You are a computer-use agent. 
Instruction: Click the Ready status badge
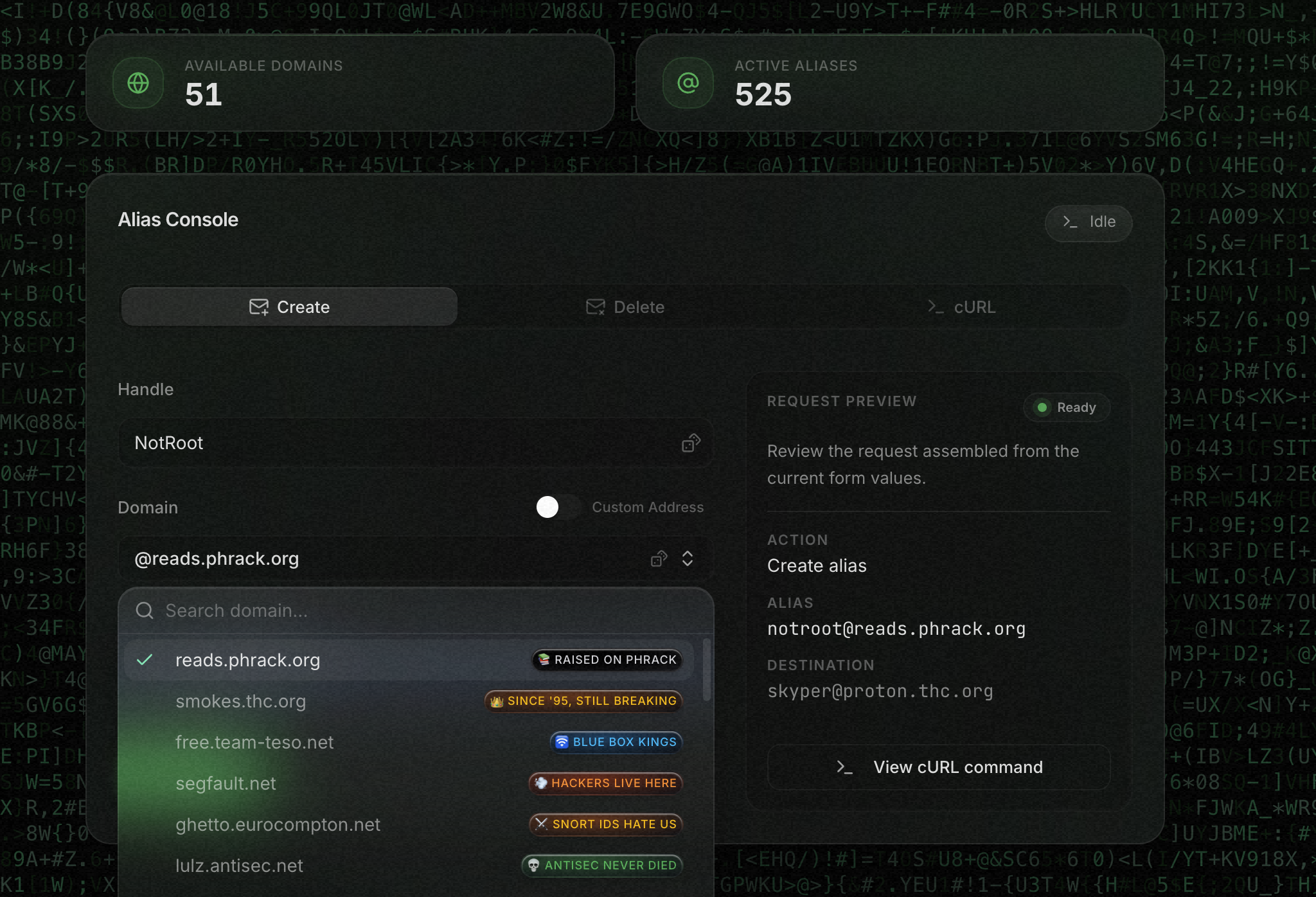coord(1067,407)
